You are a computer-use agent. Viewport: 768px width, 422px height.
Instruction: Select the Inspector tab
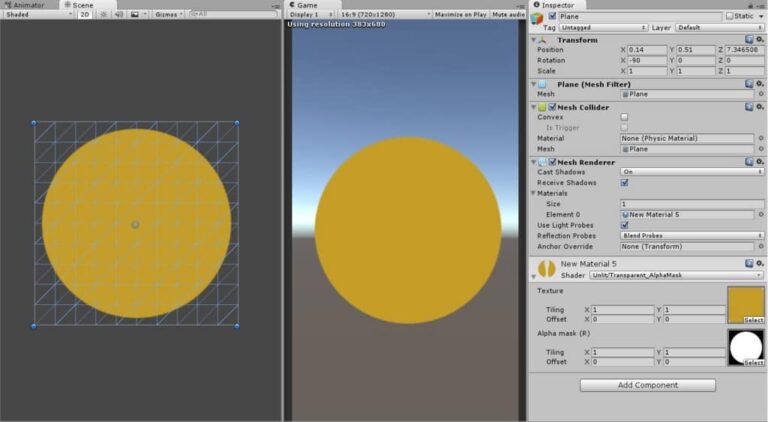(x=556, y=5)
